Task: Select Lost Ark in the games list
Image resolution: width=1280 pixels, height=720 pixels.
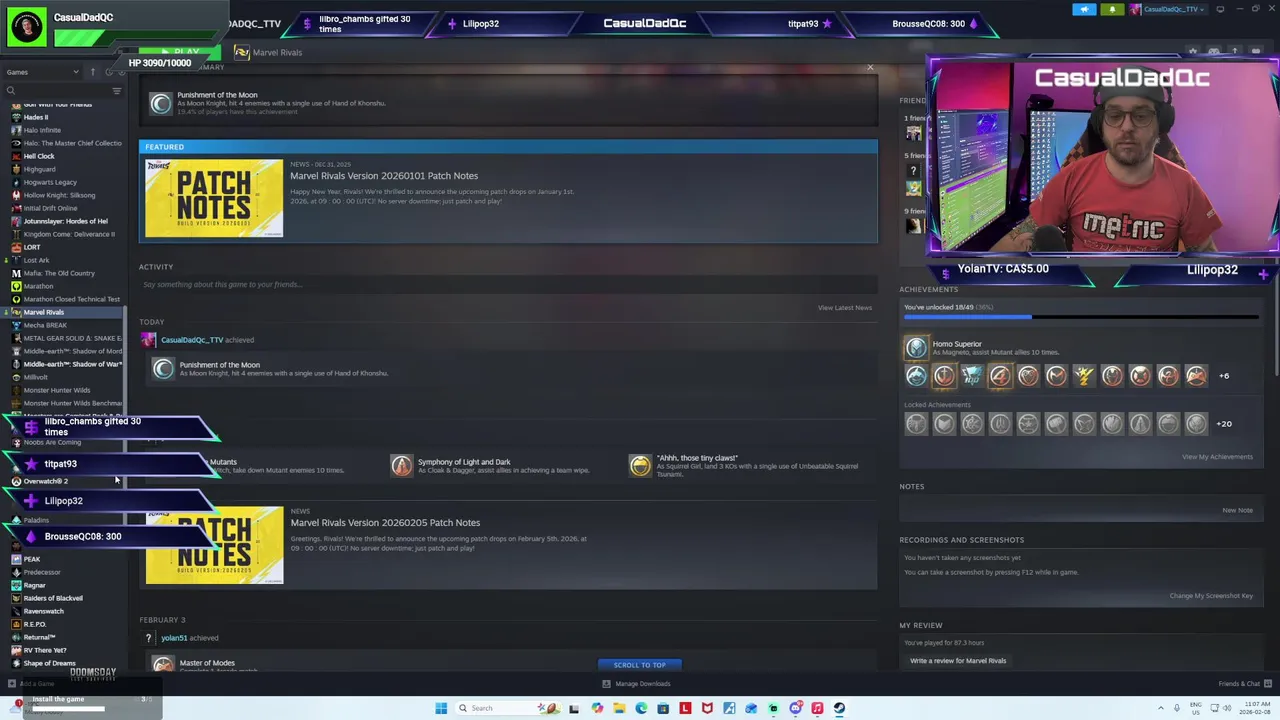Action: click(36, 260)
